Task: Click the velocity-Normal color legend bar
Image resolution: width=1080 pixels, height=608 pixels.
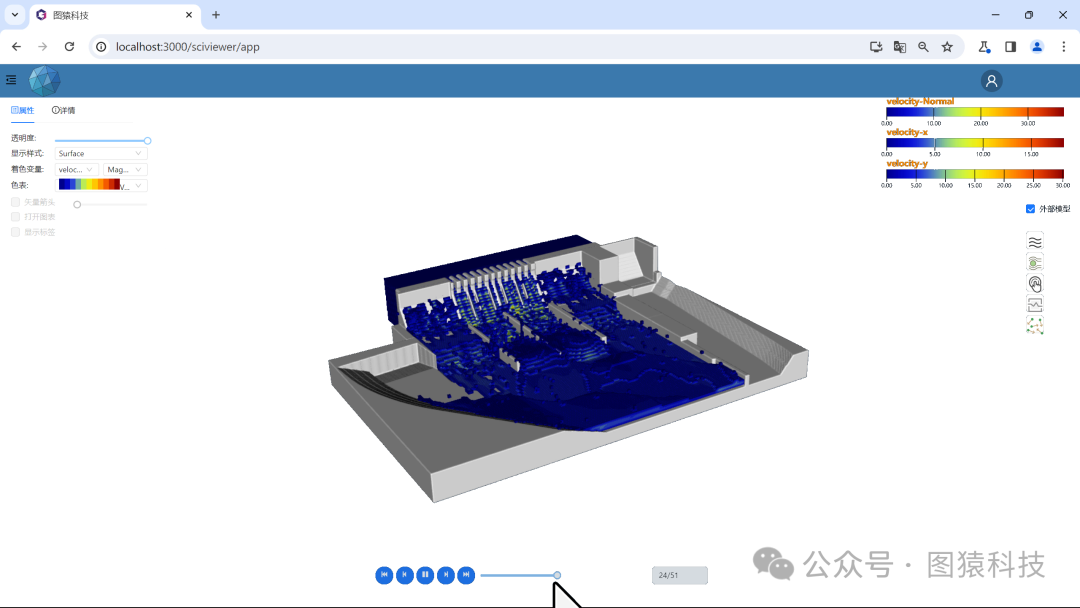Action: (975, 112)
